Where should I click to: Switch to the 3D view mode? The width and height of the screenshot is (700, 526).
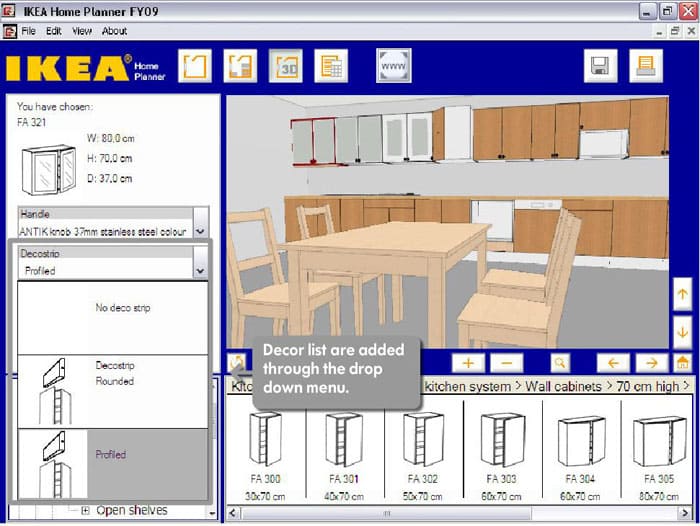click(x=287, y=66)
